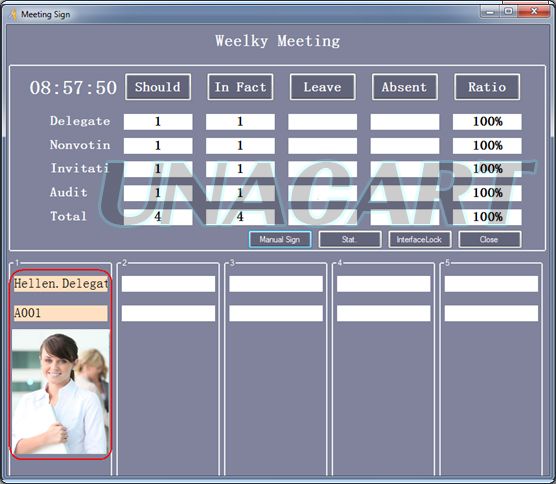The image size is (556, 484).
Task: Click the Meeting Sign app icon in title bar
Action: tap(13, 15)
